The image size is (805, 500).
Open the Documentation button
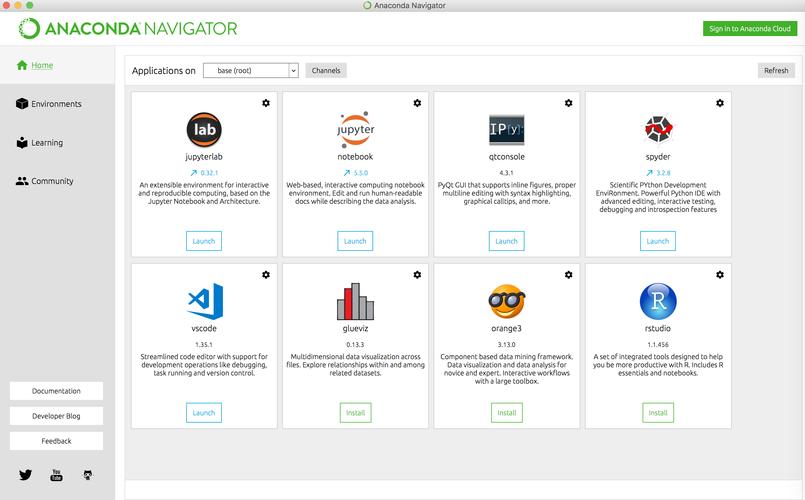56,391
